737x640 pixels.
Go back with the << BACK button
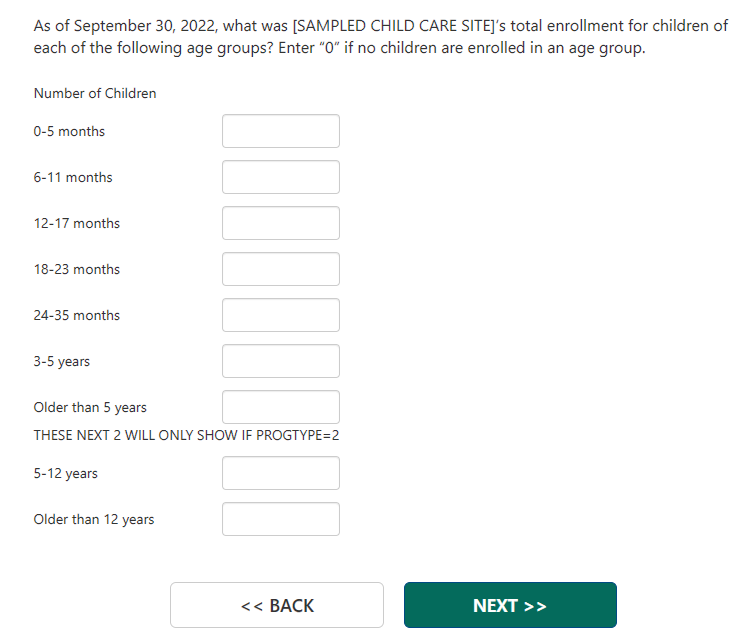277,605
